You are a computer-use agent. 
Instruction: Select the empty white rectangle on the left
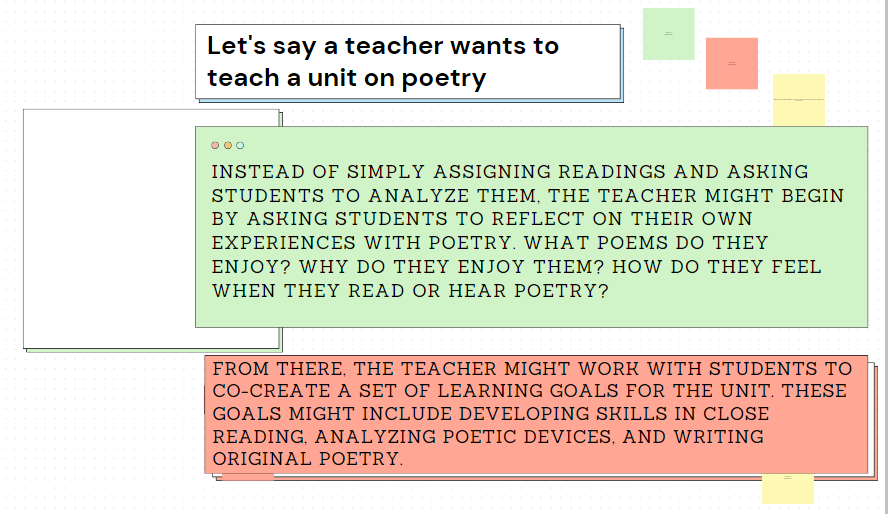109,229
